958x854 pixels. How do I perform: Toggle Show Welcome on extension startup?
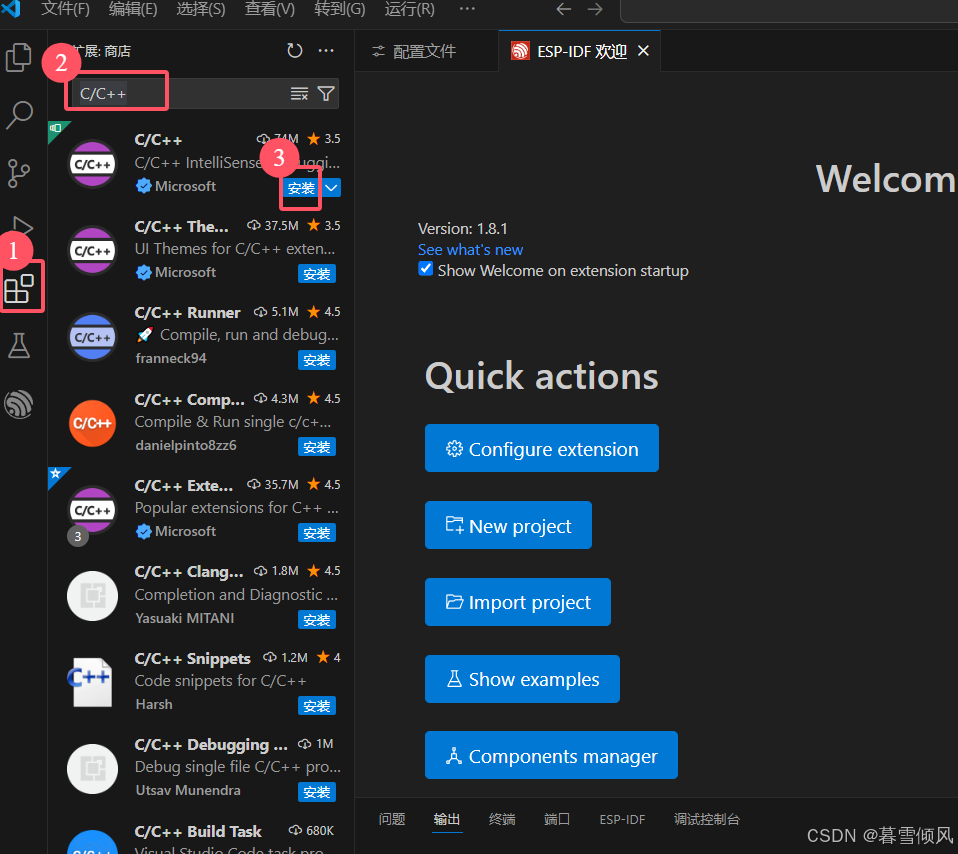click(x=425, y=269)
